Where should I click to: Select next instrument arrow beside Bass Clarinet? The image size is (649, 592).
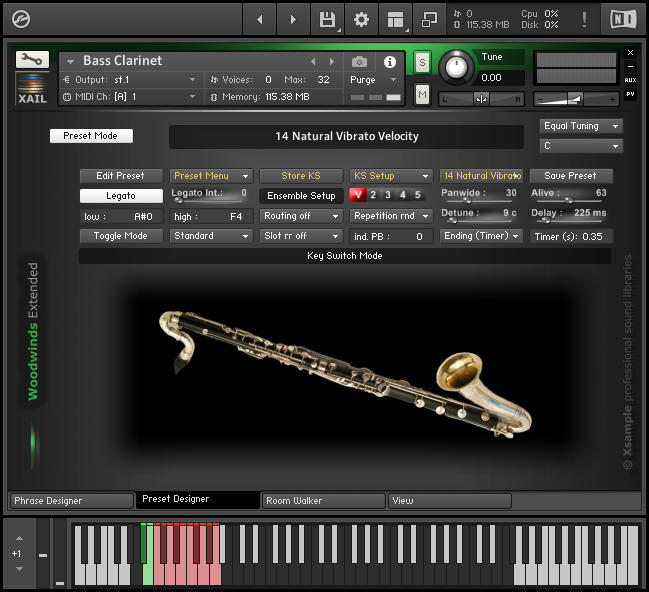[x=332, y=62]
